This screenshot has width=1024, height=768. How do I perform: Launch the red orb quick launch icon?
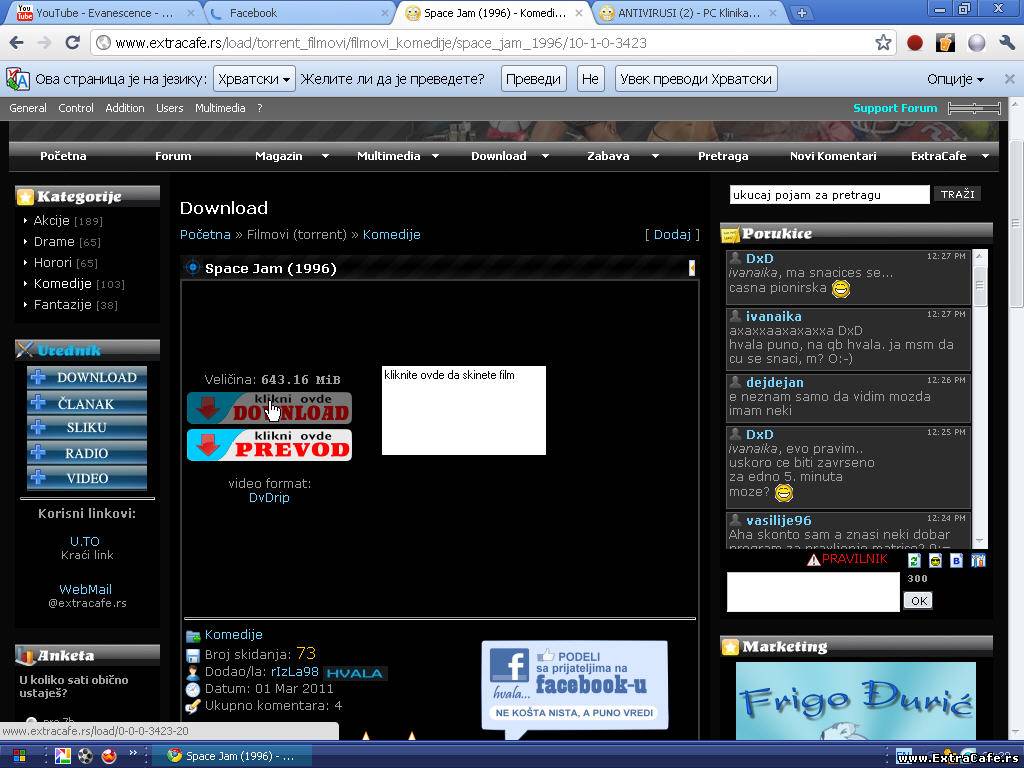pos(108,756)
